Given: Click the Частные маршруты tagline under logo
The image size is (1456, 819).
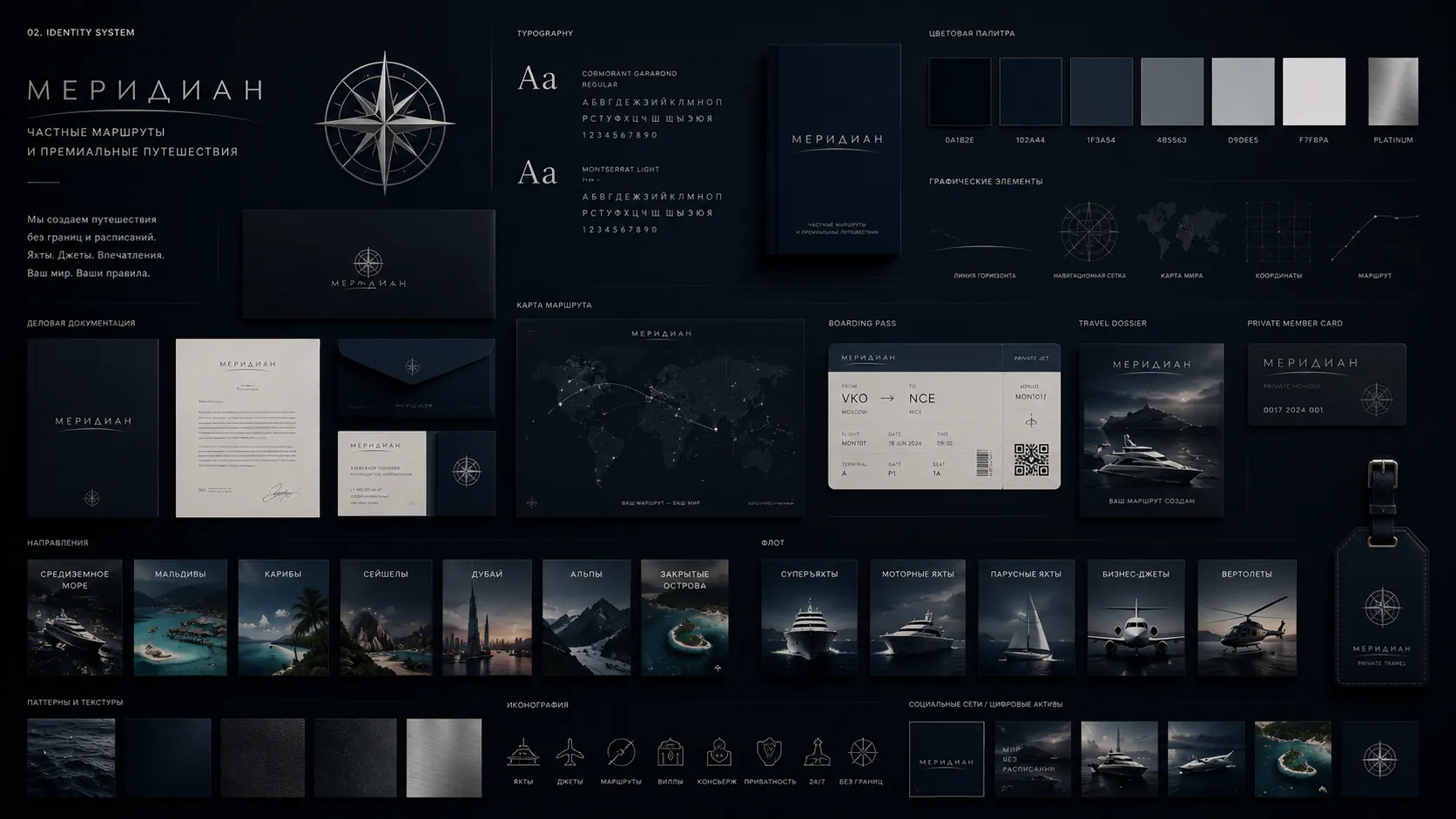Looking at the screenshot, I should point(132,142).
